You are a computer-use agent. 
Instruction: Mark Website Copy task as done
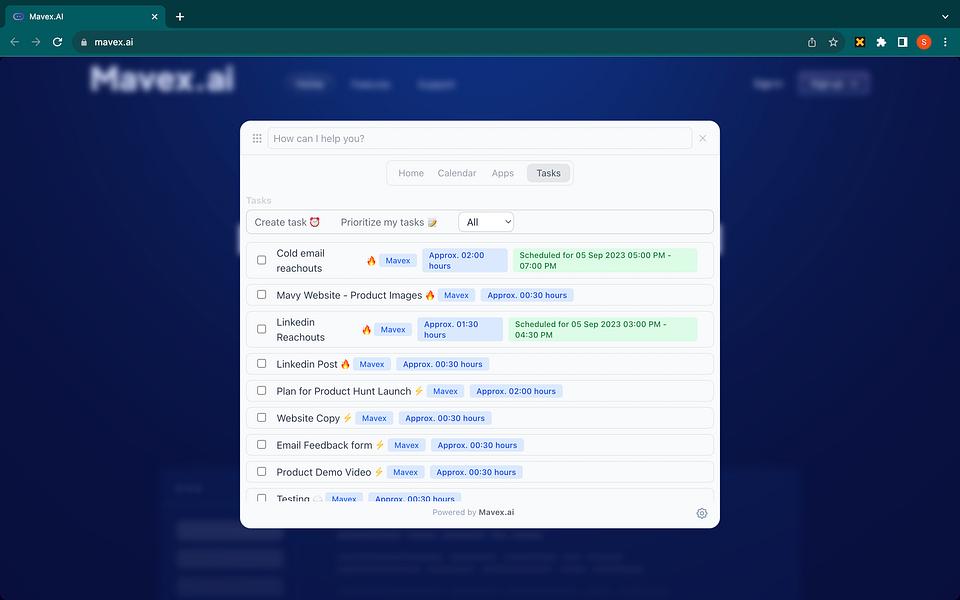click(261, 418)
